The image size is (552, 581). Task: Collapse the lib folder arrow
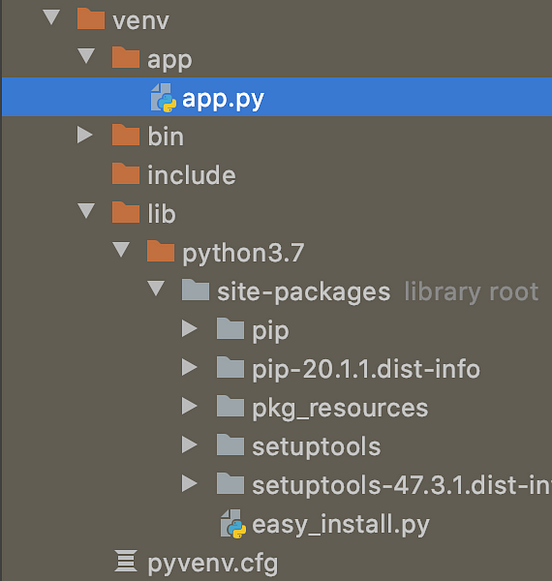[x=87, y=211]
